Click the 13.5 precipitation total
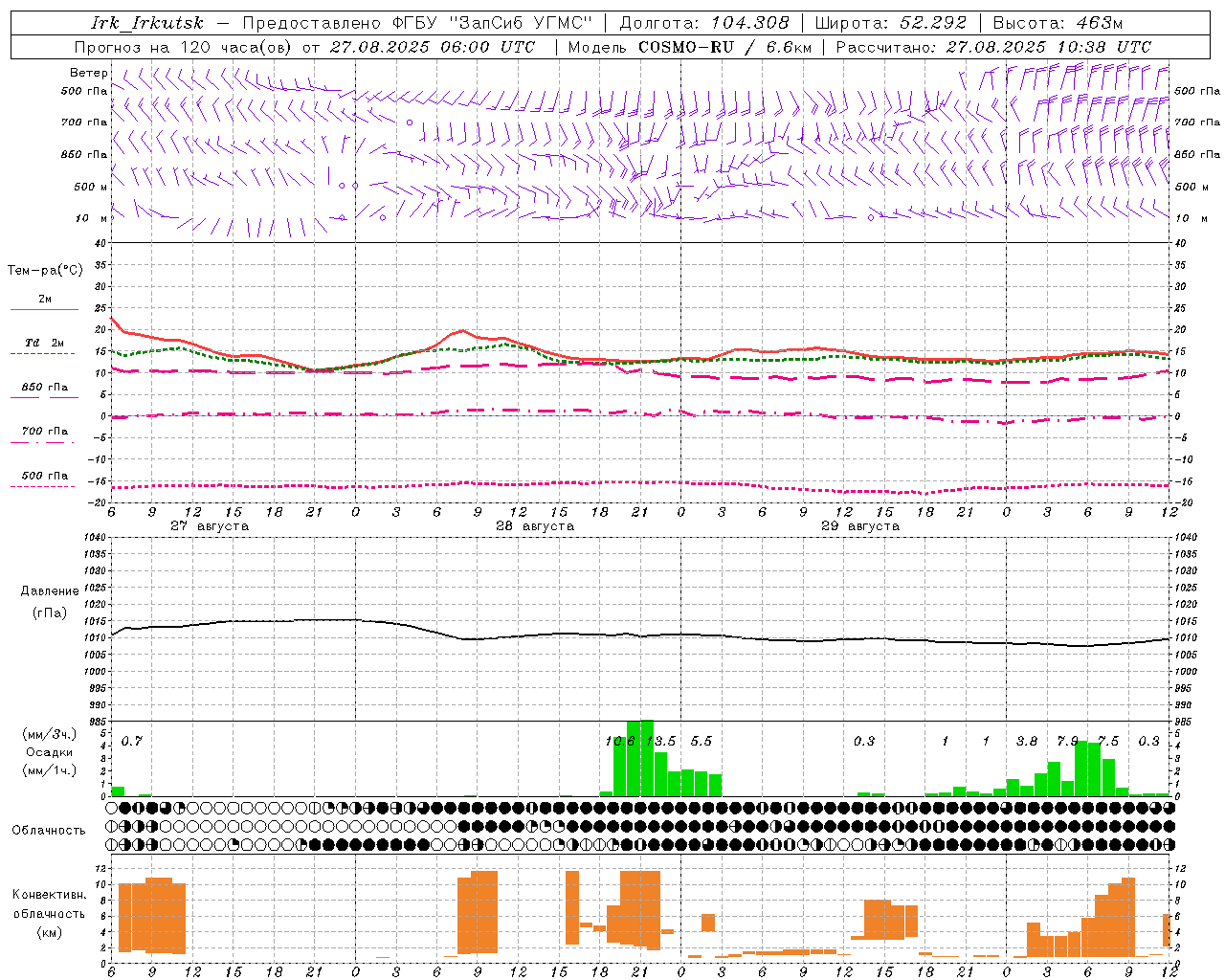The height and width of the screenshot is (980, 1225). tap(661, 742)
